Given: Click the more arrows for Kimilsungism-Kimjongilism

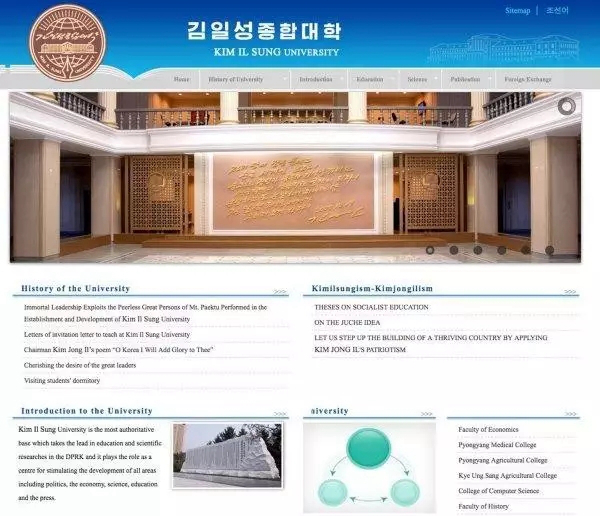Looking at the screenshot, I should (x=570, y=292).
